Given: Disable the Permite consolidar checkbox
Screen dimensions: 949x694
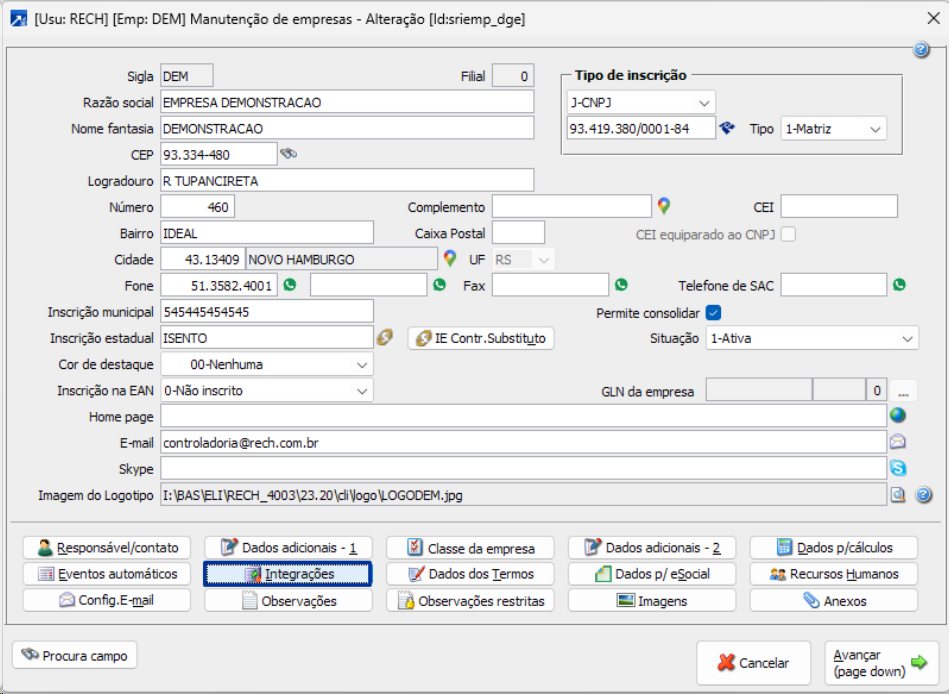Looking at the screenshot, I should click(713, 312).
